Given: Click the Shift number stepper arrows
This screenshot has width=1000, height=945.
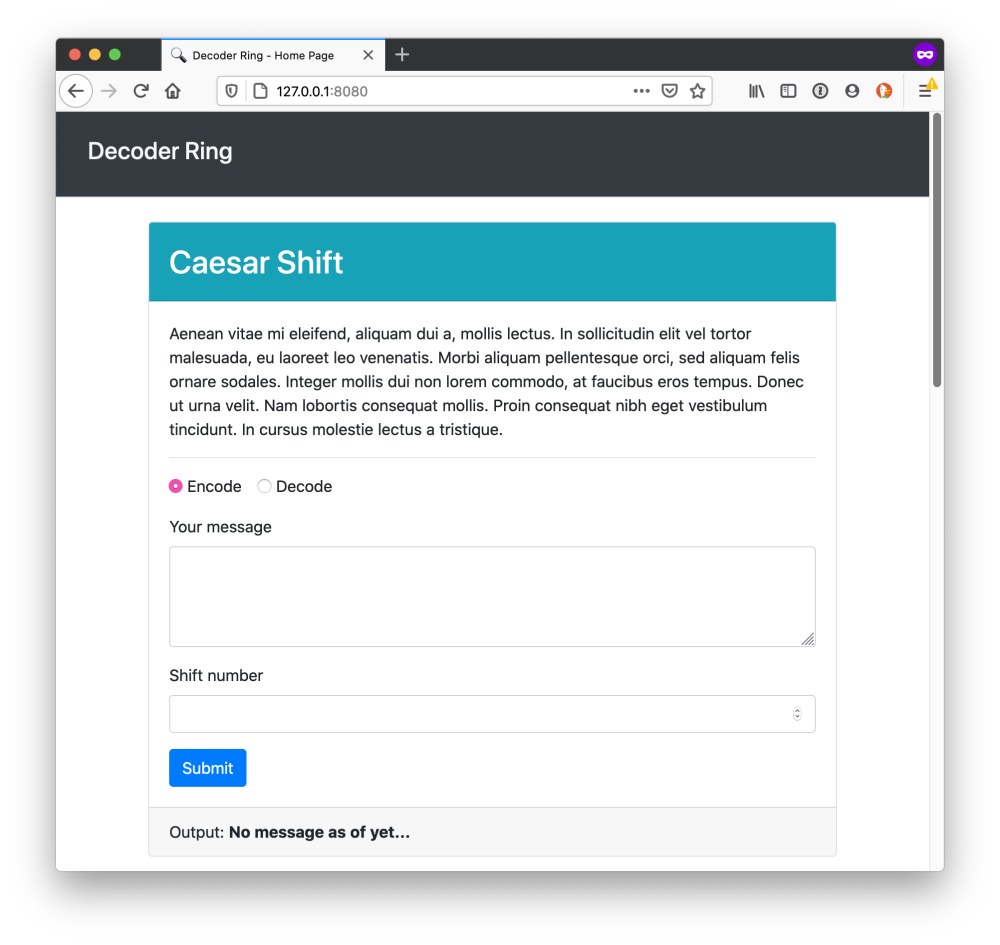Looking at the screenshot, I should 797,714.
